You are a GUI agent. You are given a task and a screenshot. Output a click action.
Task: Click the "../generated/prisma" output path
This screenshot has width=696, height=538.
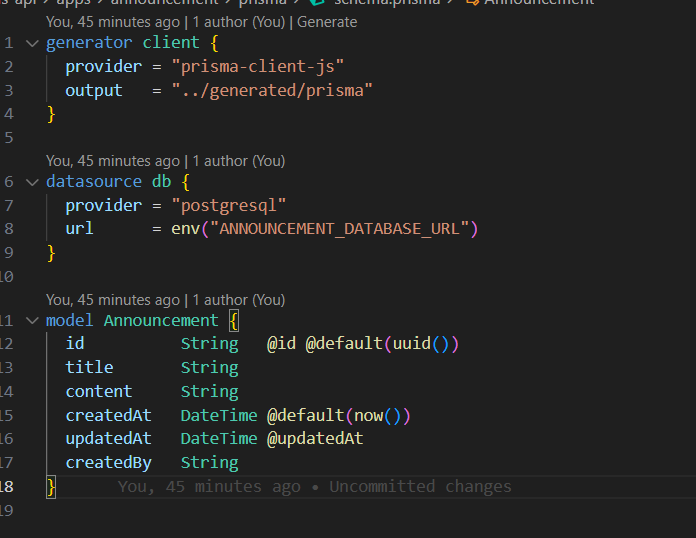pos(272,91)
